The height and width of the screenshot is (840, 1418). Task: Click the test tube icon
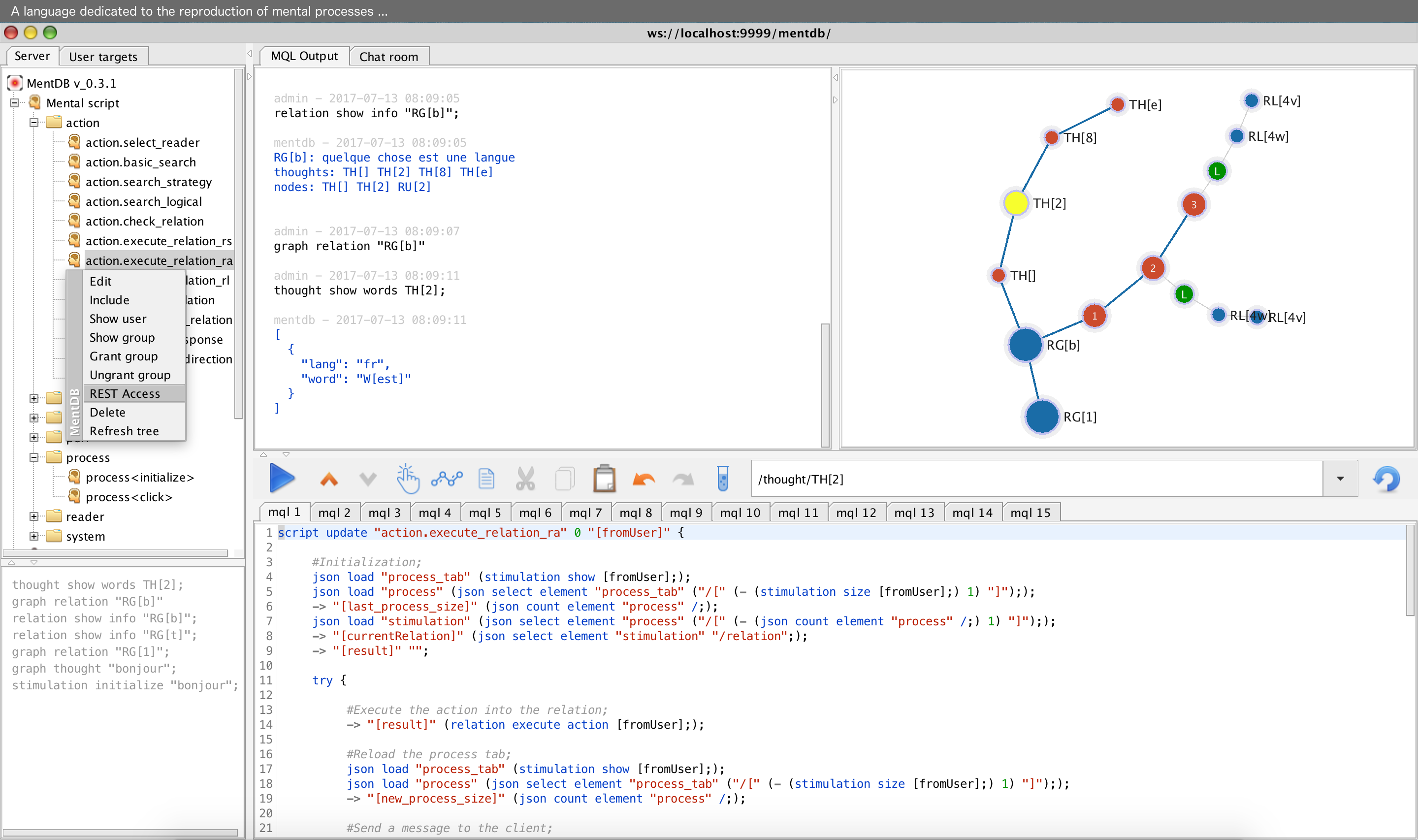[723, 479]
